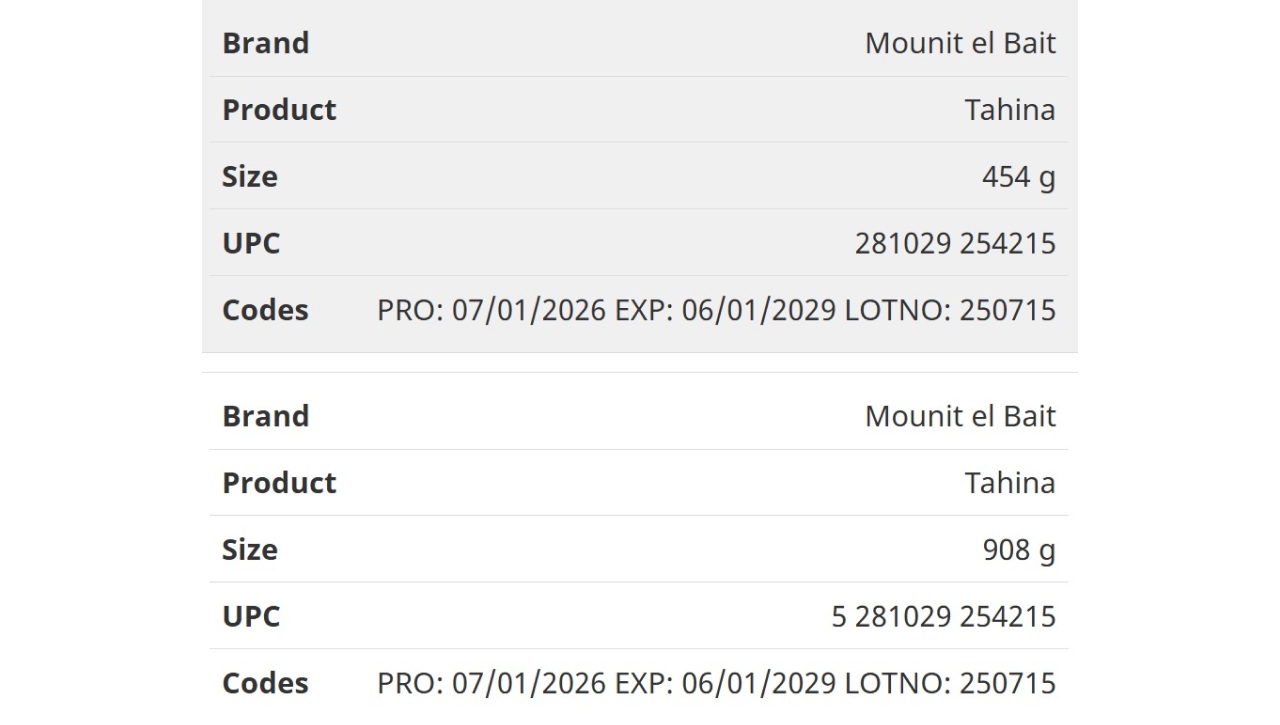Select the 908 g size value

(1019, 549)
